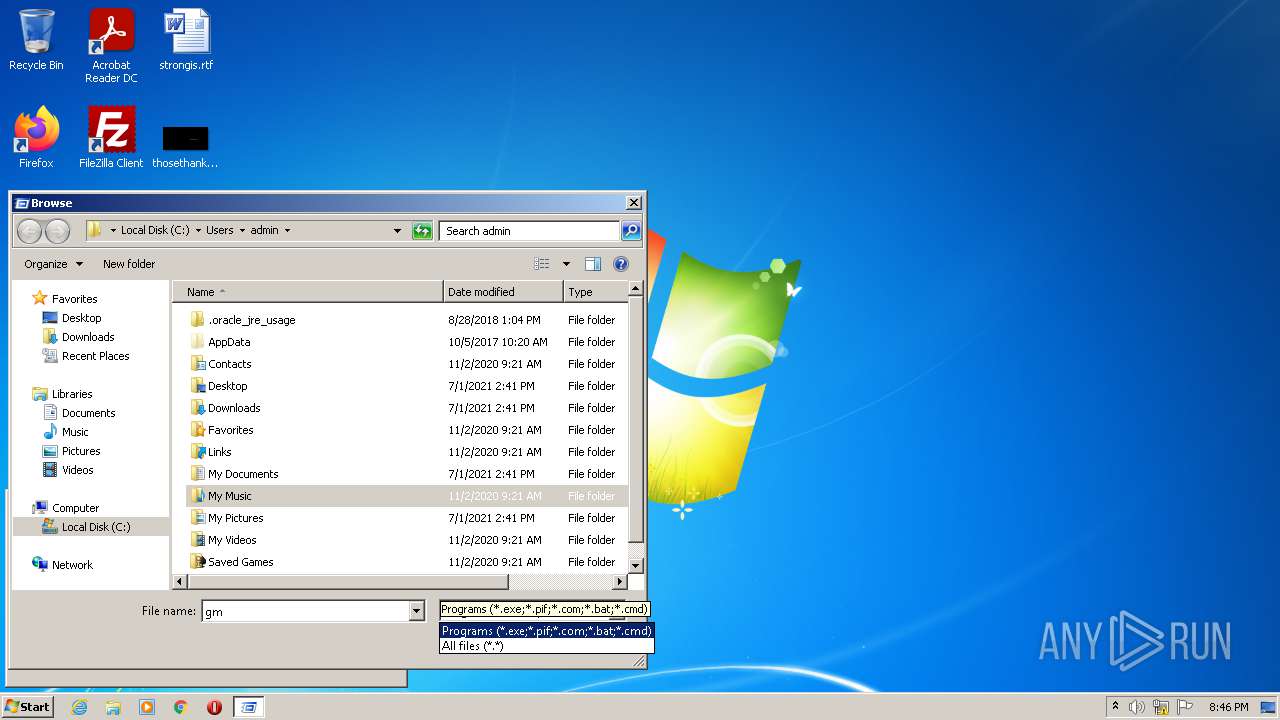
Task: Click the New folder button
Action: (129, 264)
